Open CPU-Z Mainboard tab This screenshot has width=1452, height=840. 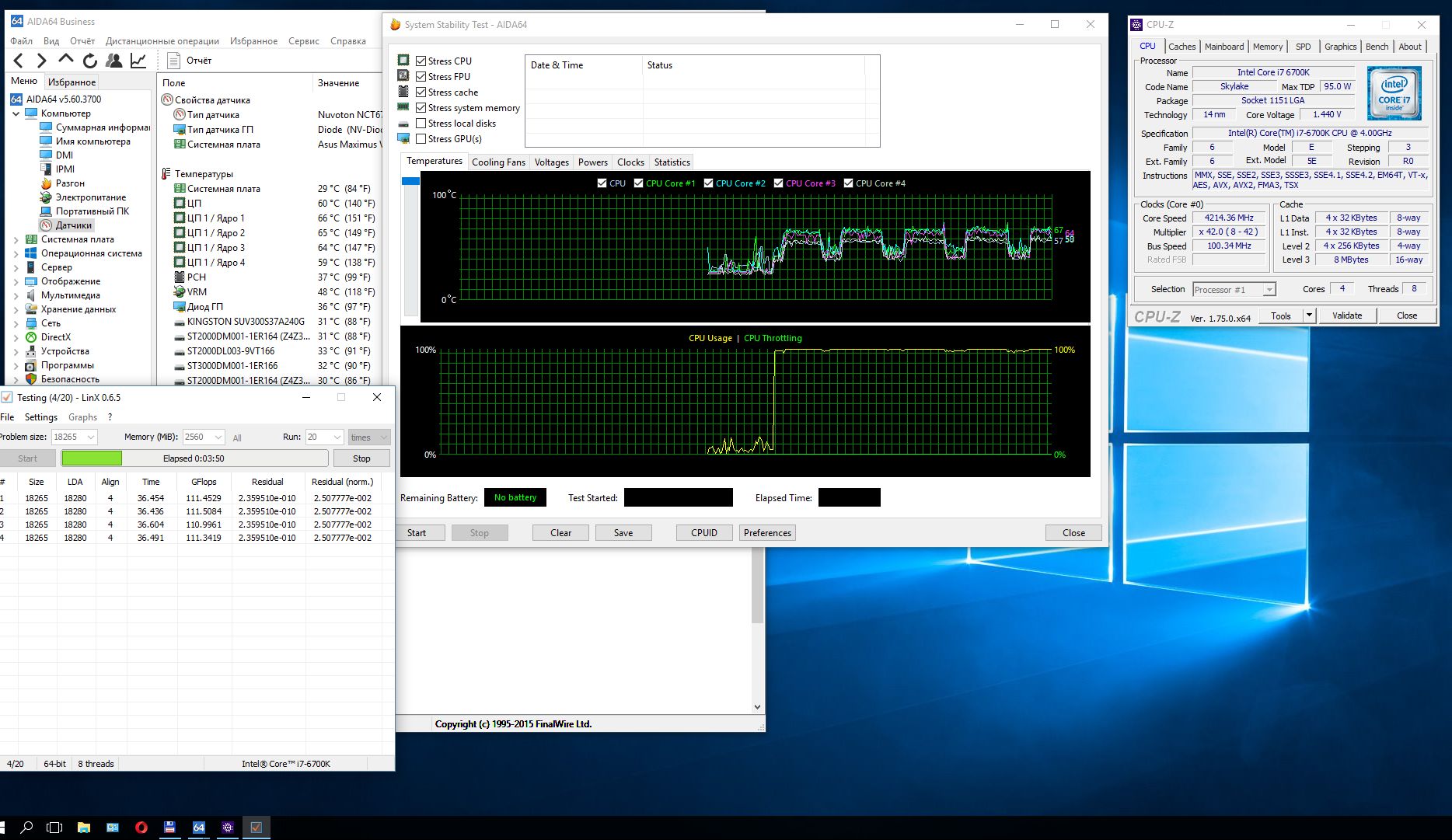tap(1223, 47)
